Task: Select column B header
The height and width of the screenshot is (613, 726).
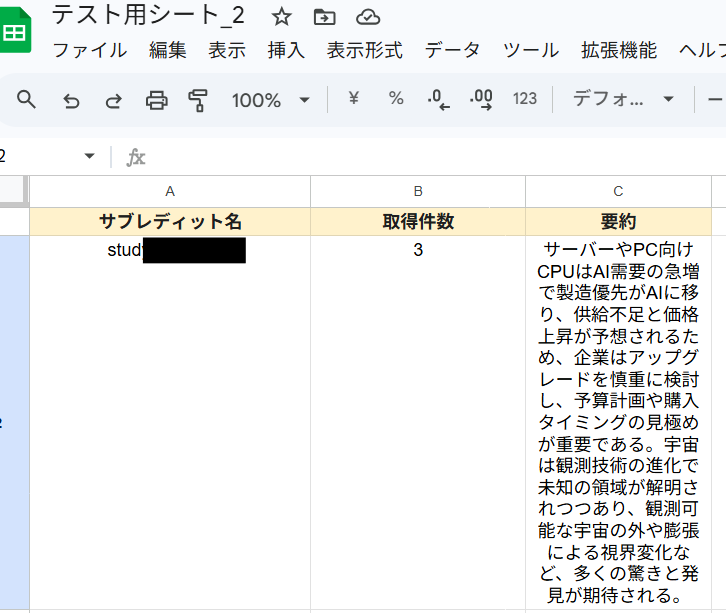Action: (x=418, y=191)
